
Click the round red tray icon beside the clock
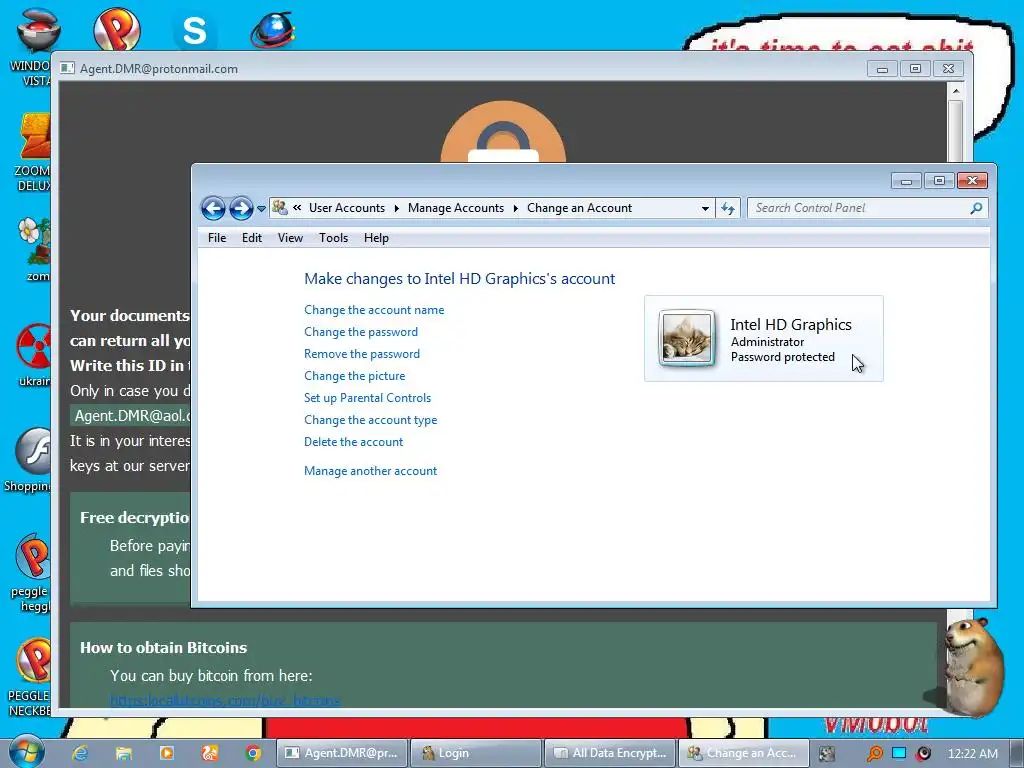click(923, 754)
